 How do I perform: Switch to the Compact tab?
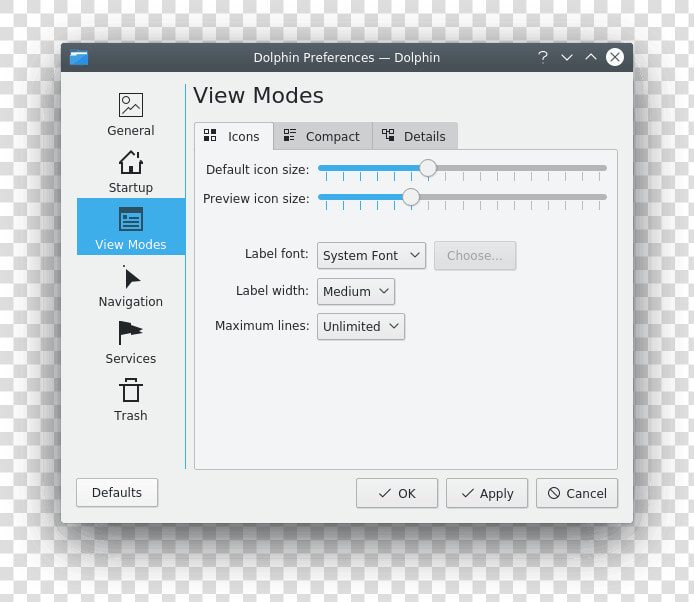tap(323, 136)
